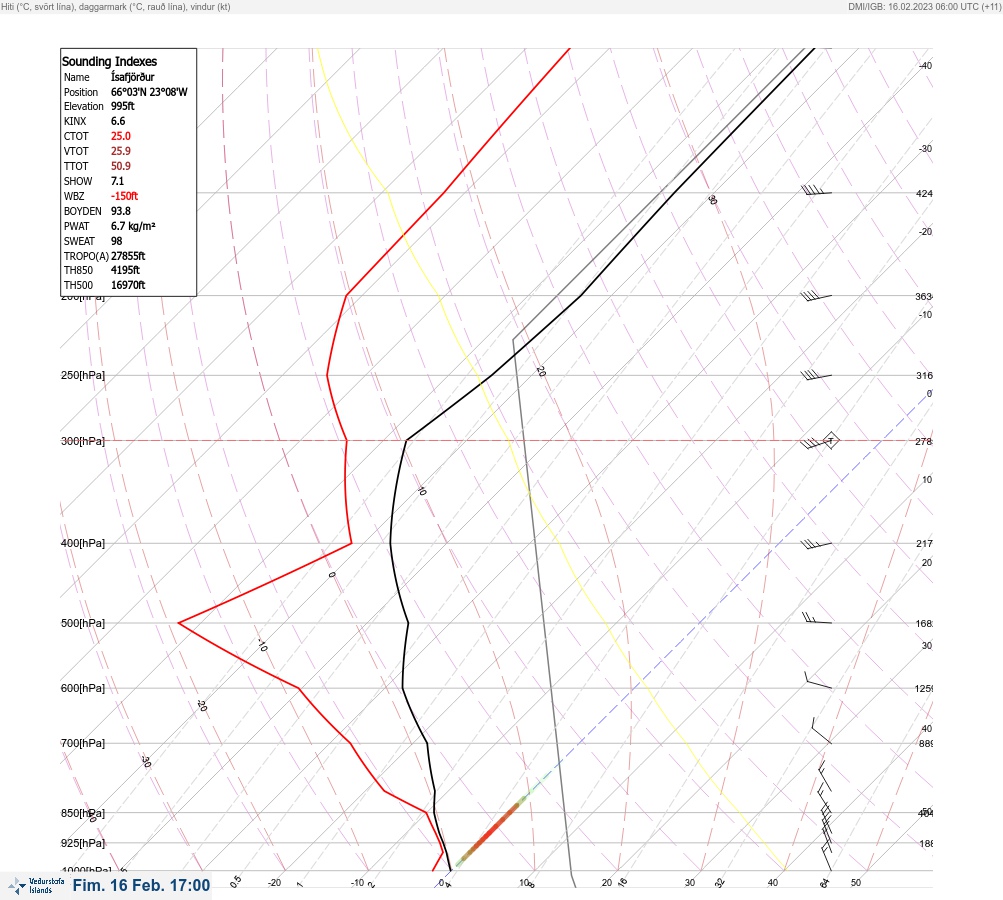1003x900 pixels.
Task: Click the elevation value 995ft
Action: pyautogui.click(x=123, y=106)
